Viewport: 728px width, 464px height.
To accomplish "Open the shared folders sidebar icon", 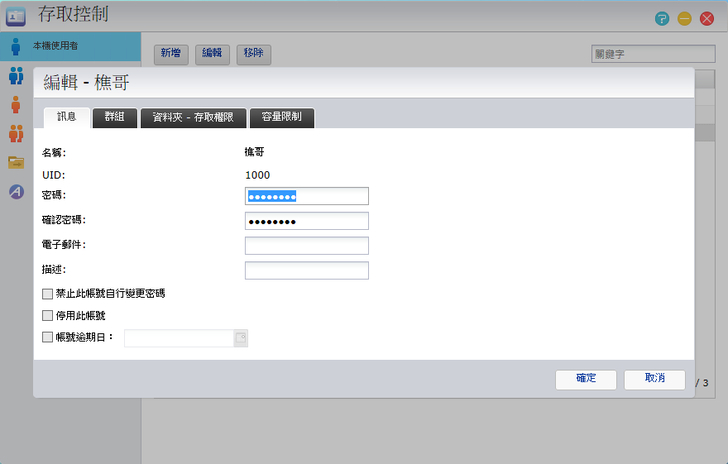I will point(16,163).
